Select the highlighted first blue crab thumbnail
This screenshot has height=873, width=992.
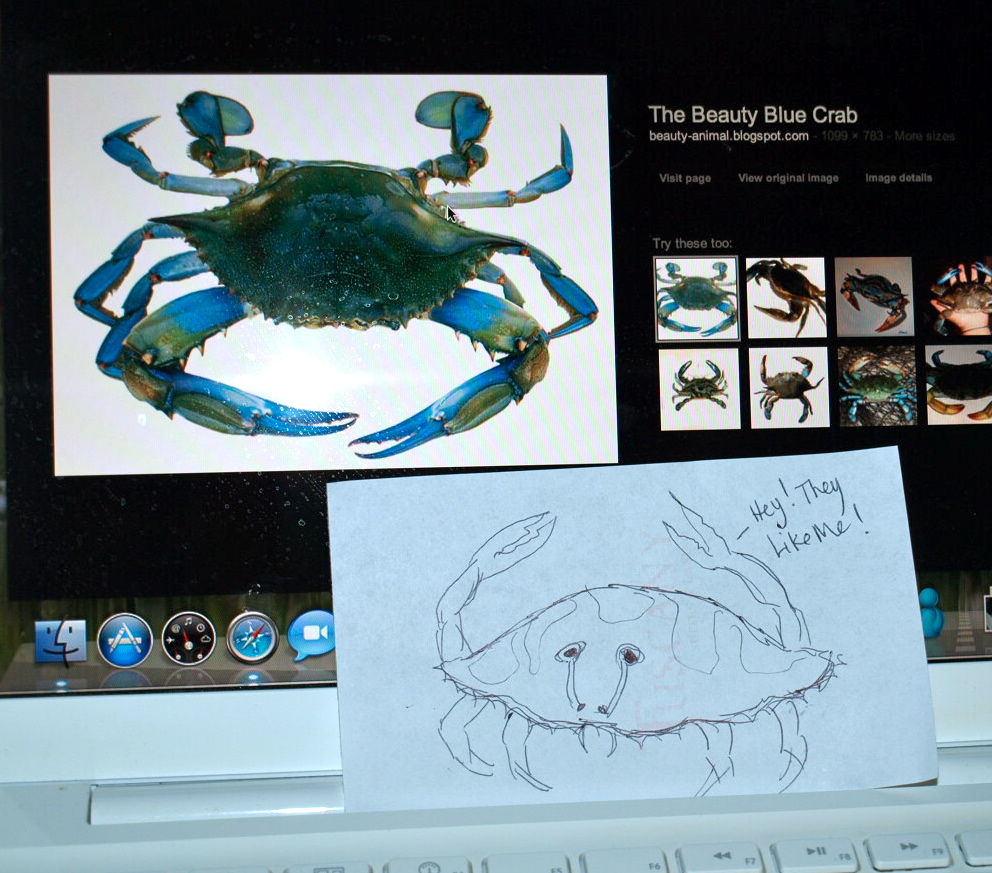[x=696, y=298]
